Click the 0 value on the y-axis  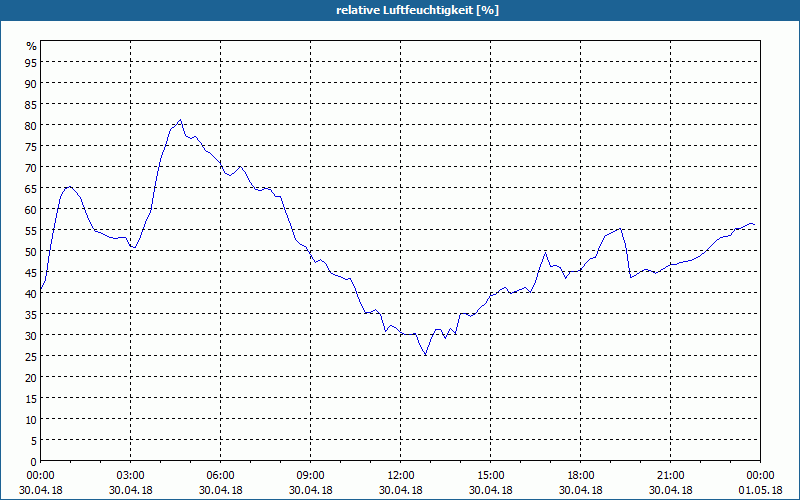click(x=34, y=462)
